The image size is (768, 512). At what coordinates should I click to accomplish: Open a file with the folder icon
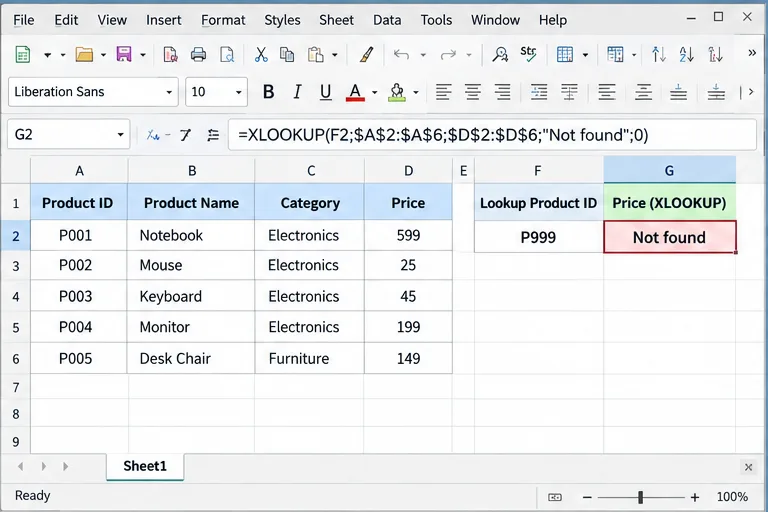click(84, 54)
